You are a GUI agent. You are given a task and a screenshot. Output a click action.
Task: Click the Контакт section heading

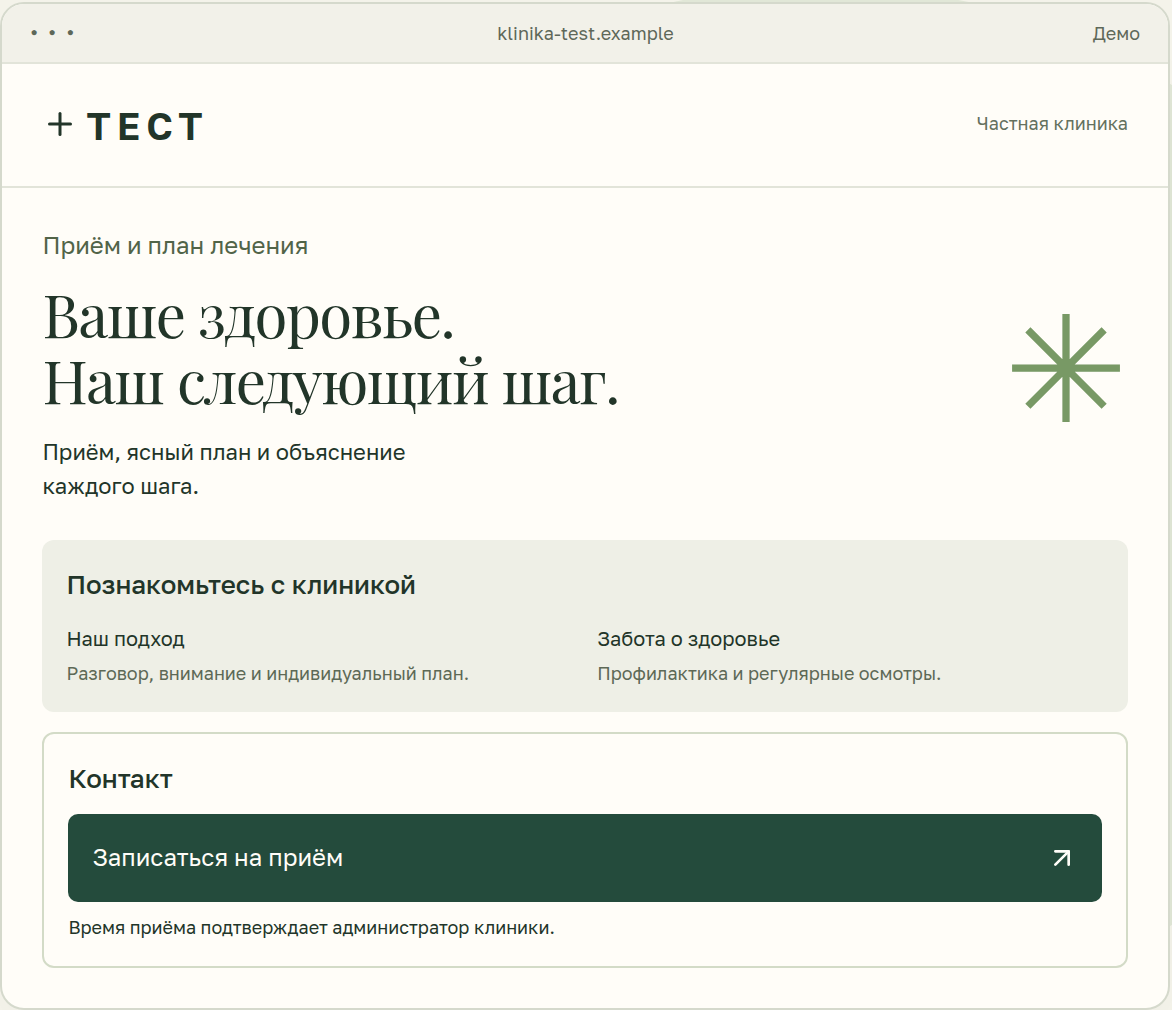click(120, 780)
